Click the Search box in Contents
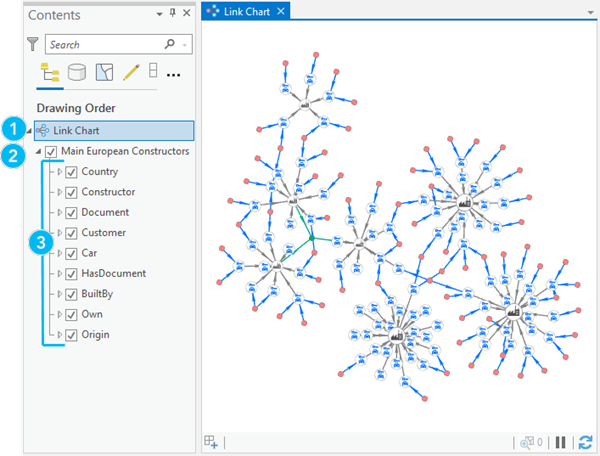Screen dimensions: 600x456 [x=105, y=45]
